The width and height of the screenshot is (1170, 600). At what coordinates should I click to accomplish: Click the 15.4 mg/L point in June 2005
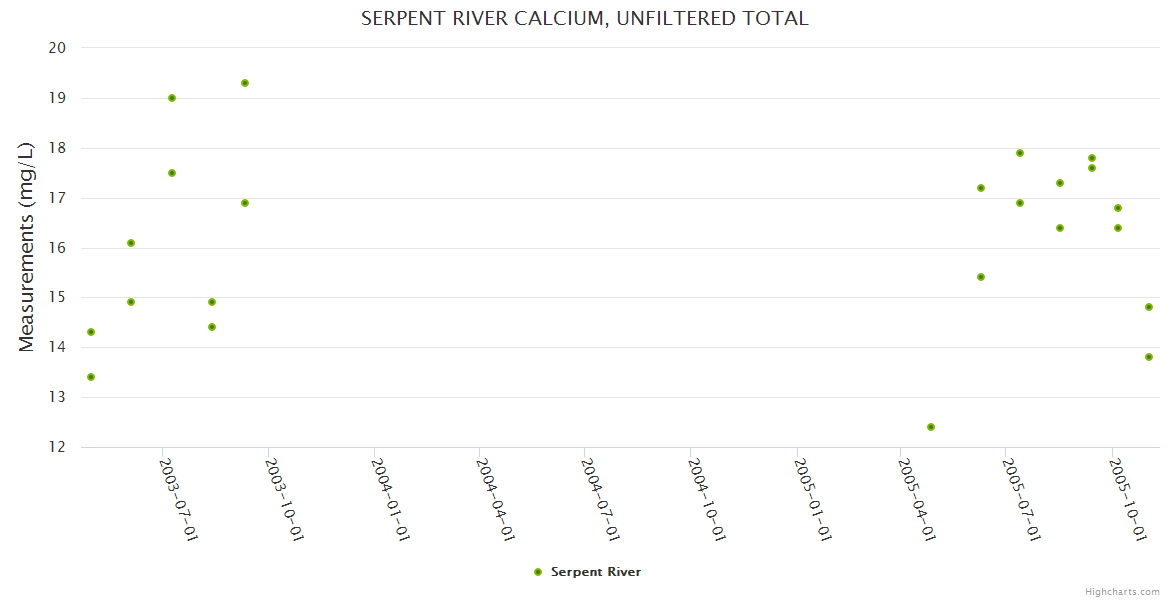point(981,277)
